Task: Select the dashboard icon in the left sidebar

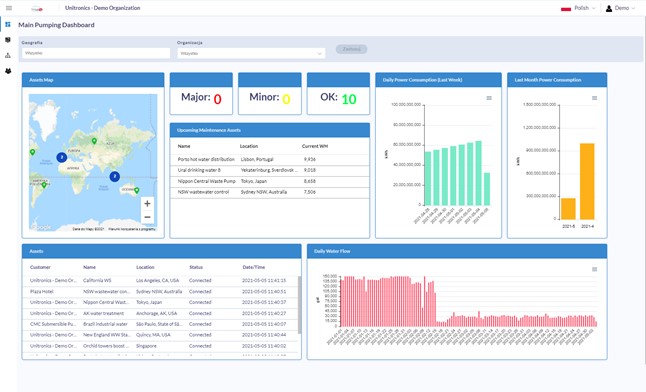Action: pyautogui.click(x=8, y=25)
